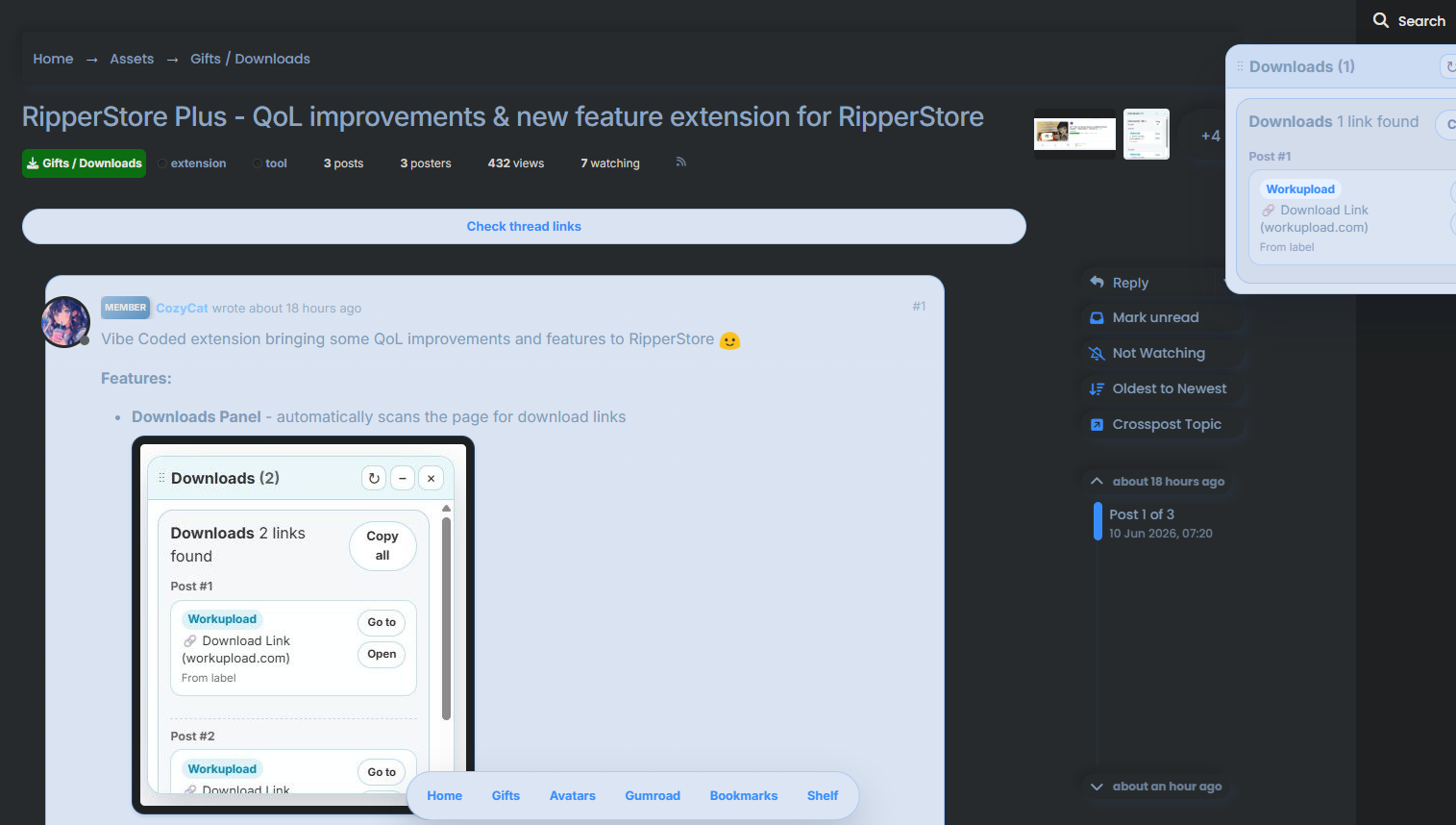Image resolution: width=1456 pixels, height=825 pixels.
Task: Click the Oldest to Newest sort icon
Action: click(1097, 388)
